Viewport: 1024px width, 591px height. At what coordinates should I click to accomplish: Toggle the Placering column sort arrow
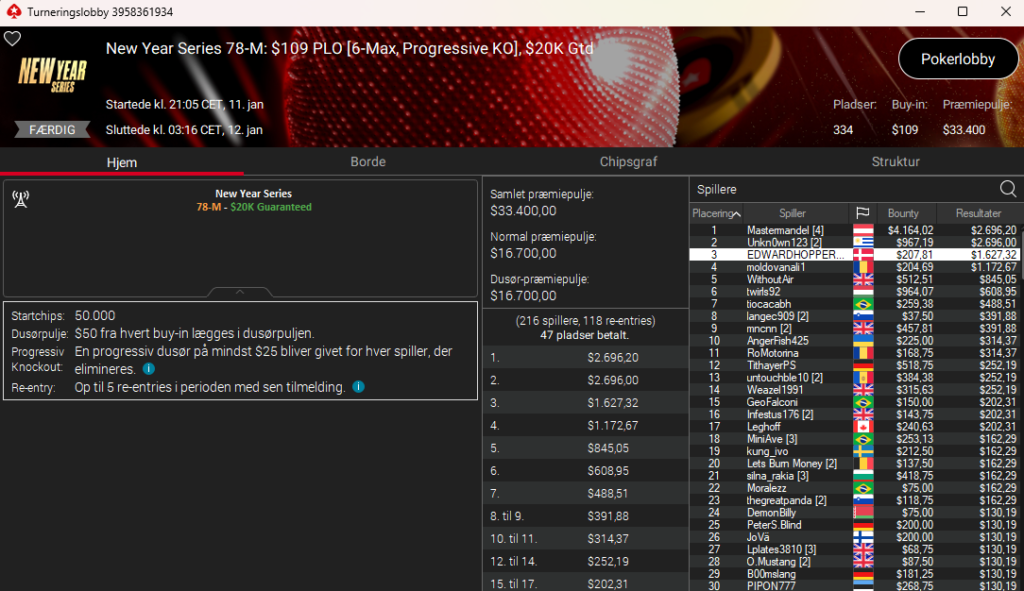(x=736, y=214)
